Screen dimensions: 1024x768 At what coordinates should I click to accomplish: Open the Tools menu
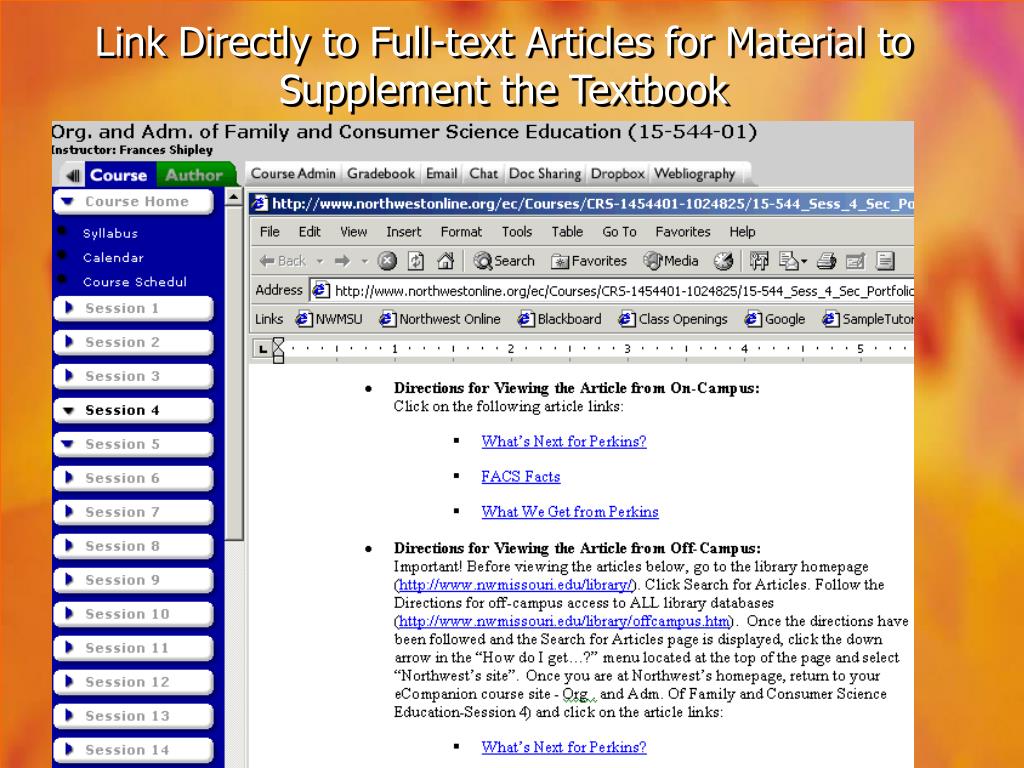tap(517, 231)
